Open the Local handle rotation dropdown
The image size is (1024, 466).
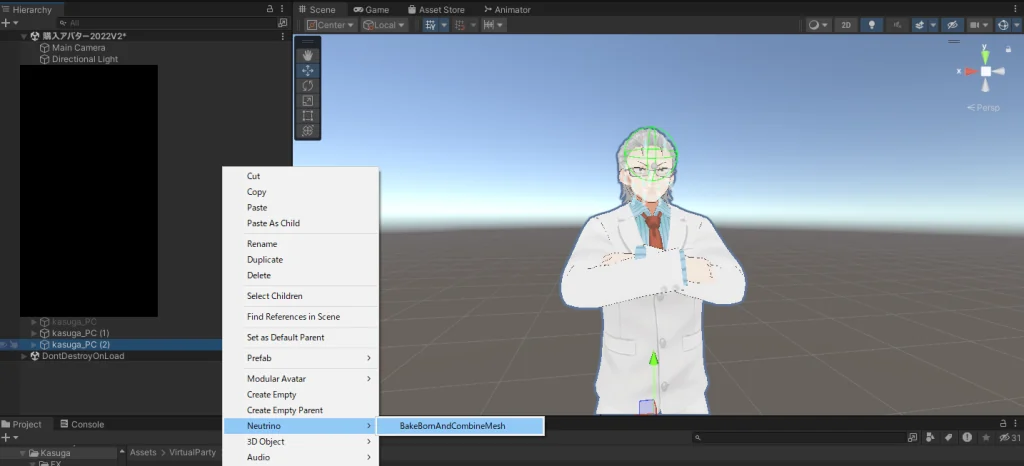click(x=384, y=25)
